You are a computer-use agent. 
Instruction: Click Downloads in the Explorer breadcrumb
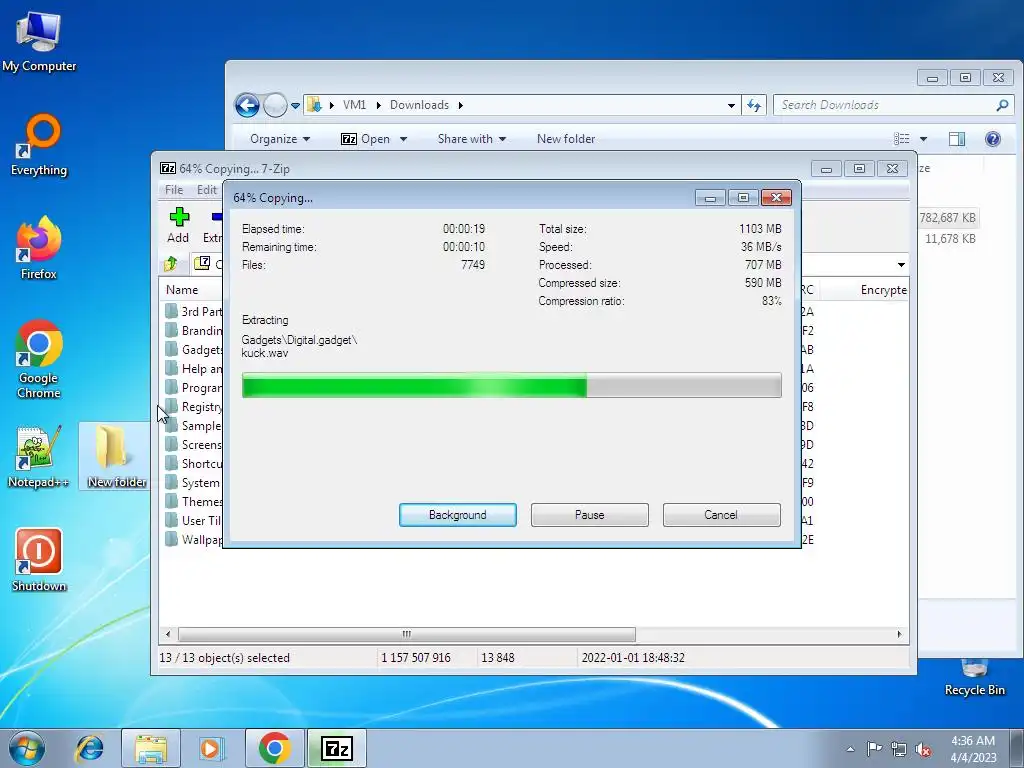[419, 104]
